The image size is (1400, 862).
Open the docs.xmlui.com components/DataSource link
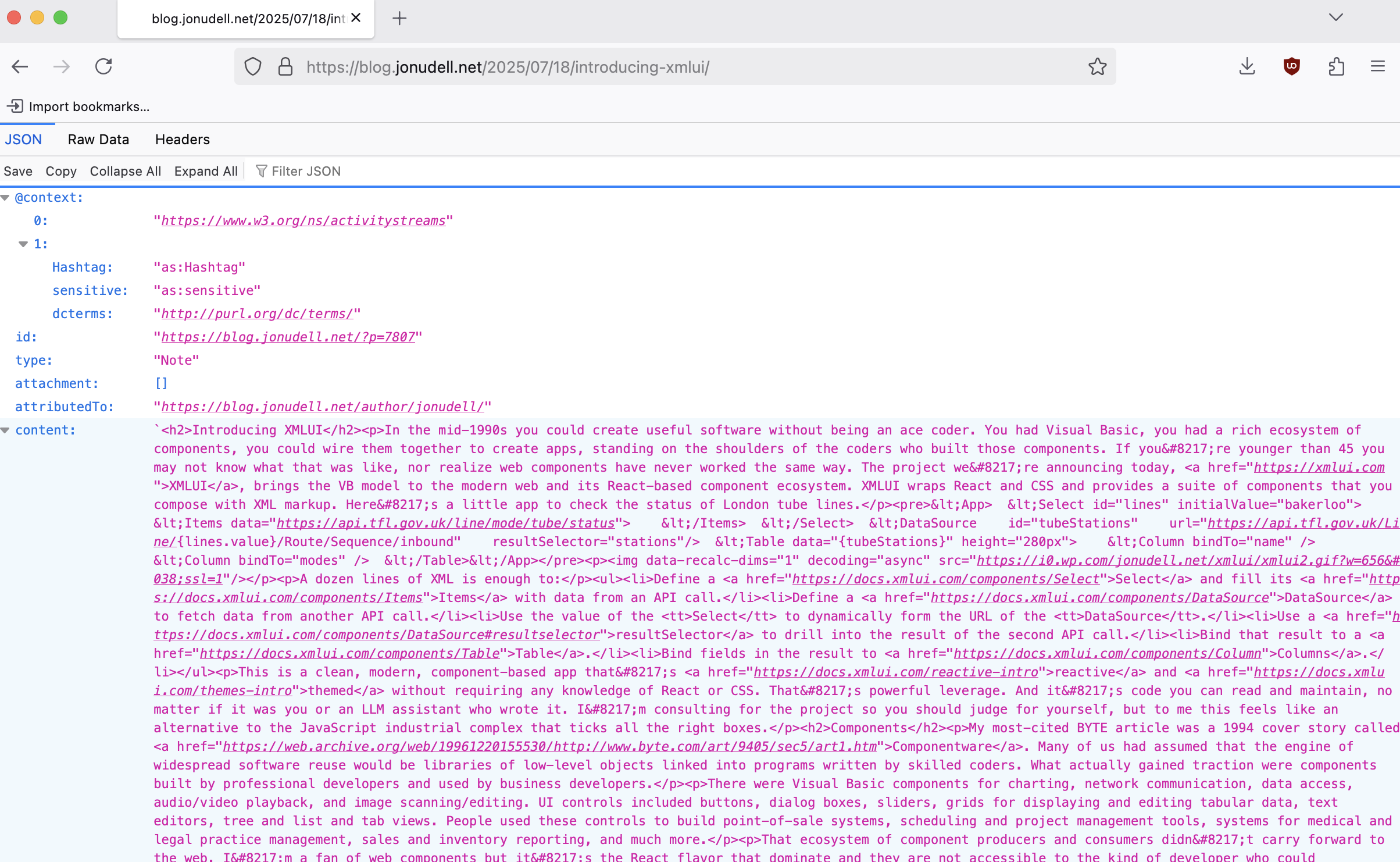click(x=1100, y=598)
